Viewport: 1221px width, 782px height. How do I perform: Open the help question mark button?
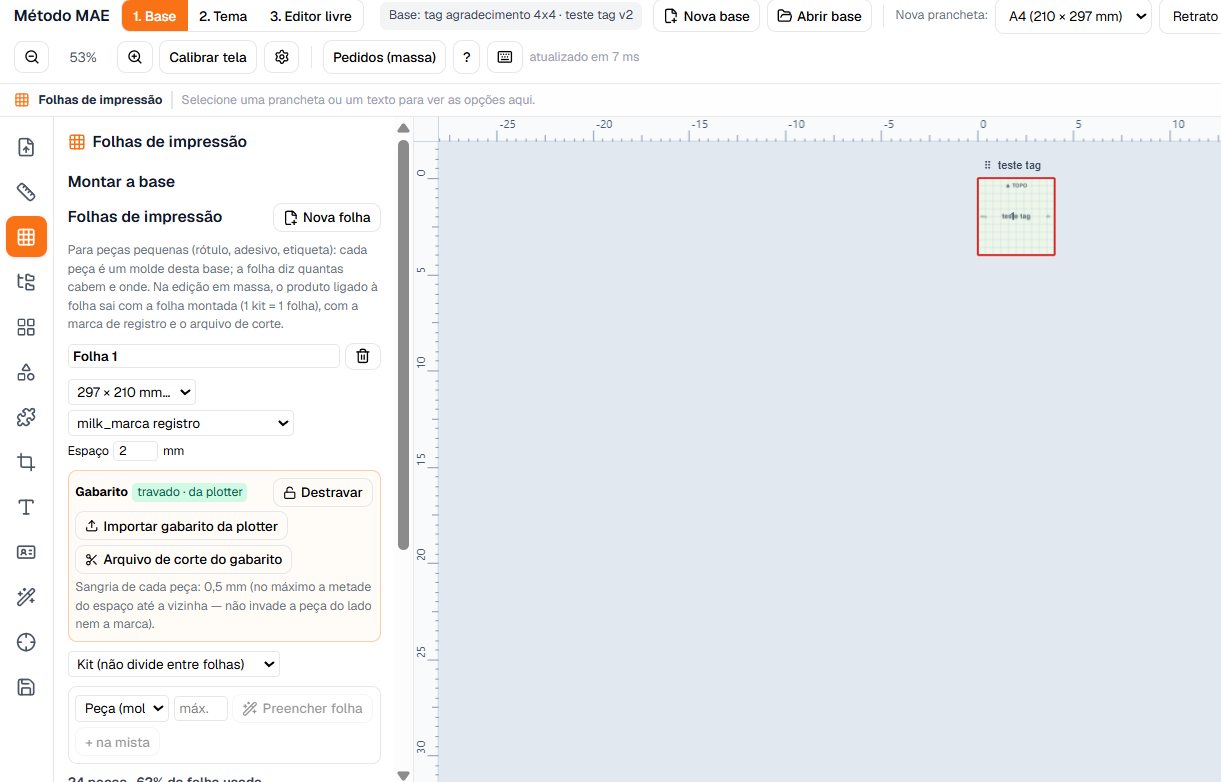pyautogui.click(x=466, y=57)
